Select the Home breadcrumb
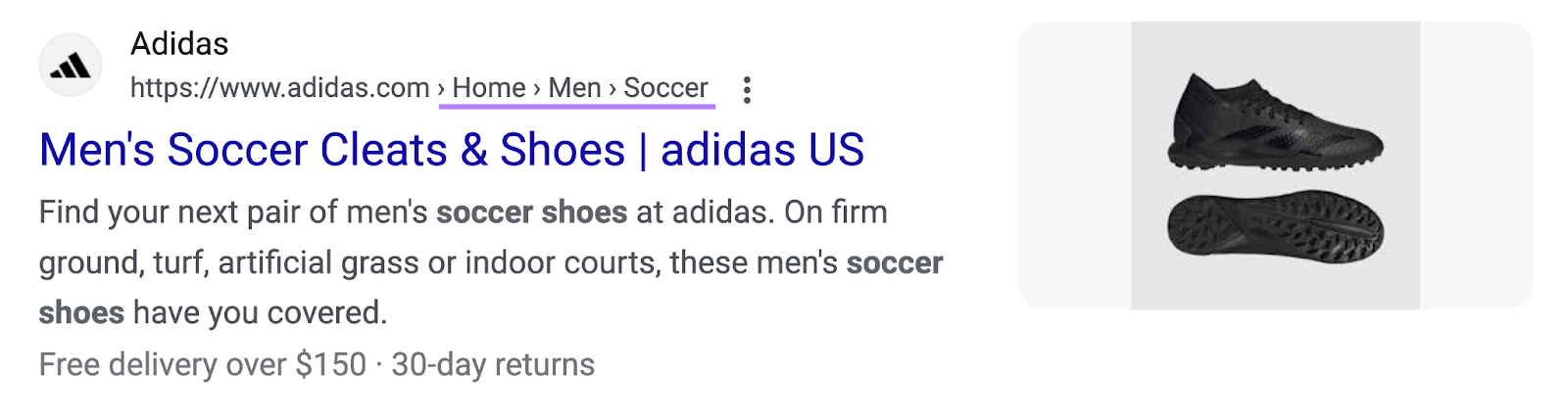 click(488, 88)
